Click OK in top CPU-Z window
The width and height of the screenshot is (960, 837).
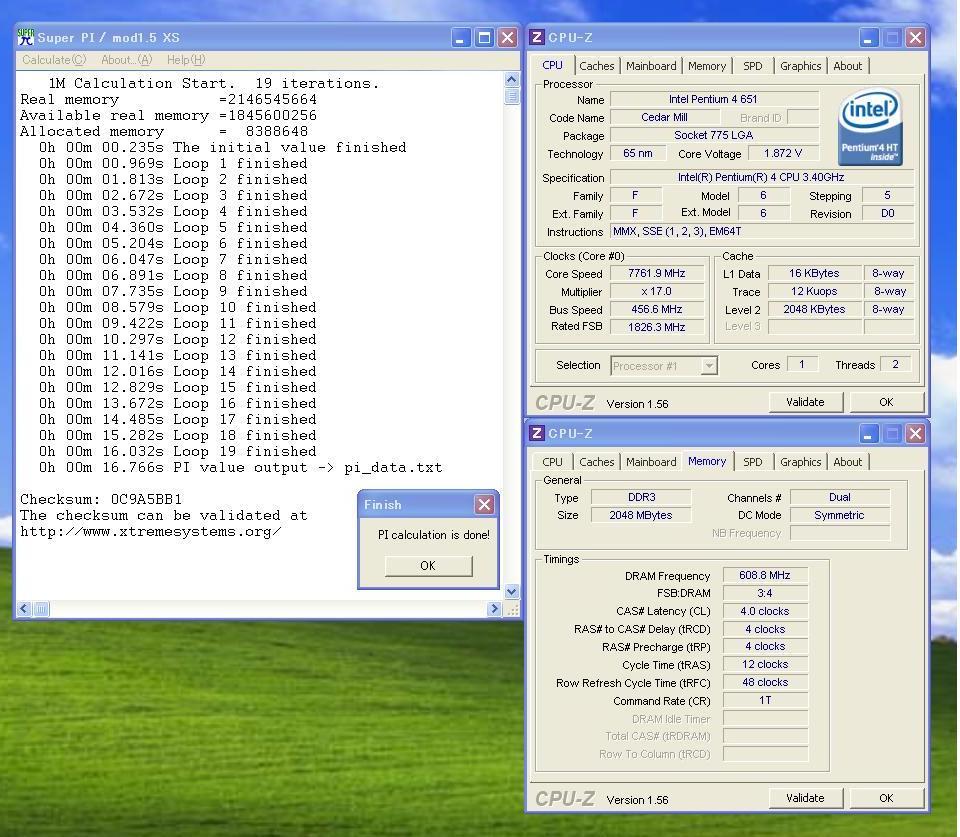pyautogui.click(x=886, y=402)
